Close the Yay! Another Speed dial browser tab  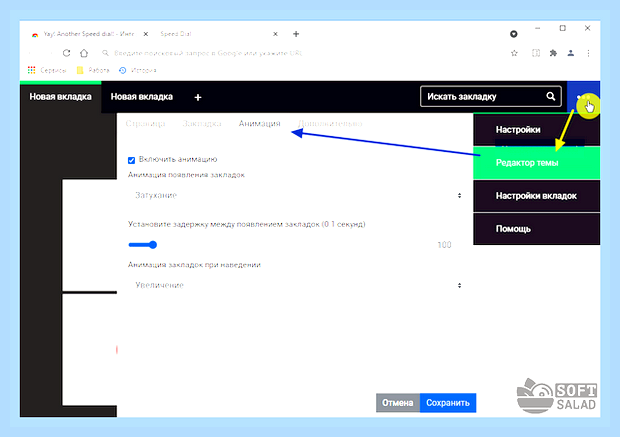tap(146, 34)
